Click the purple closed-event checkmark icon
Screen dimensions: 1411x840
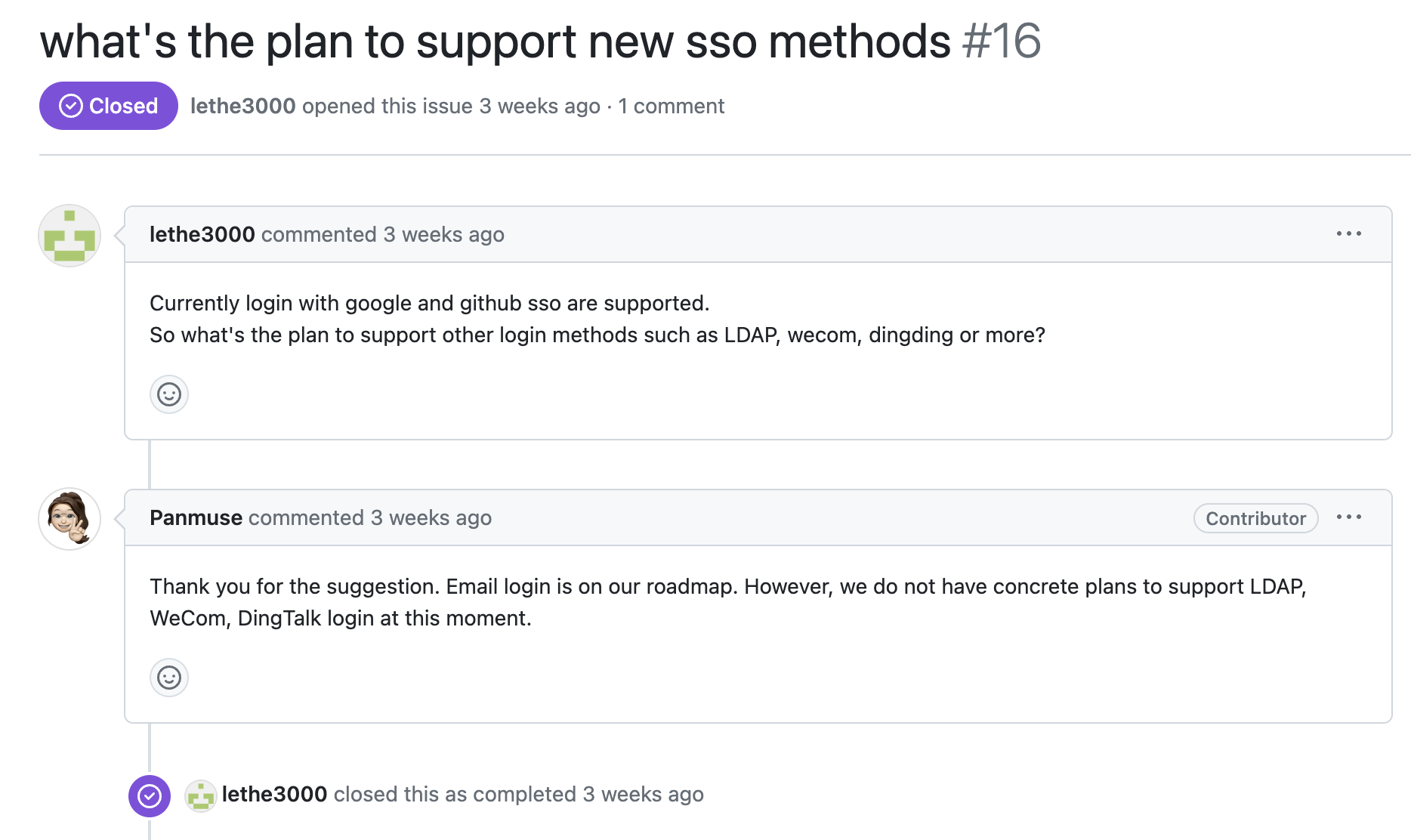point(150,796)
